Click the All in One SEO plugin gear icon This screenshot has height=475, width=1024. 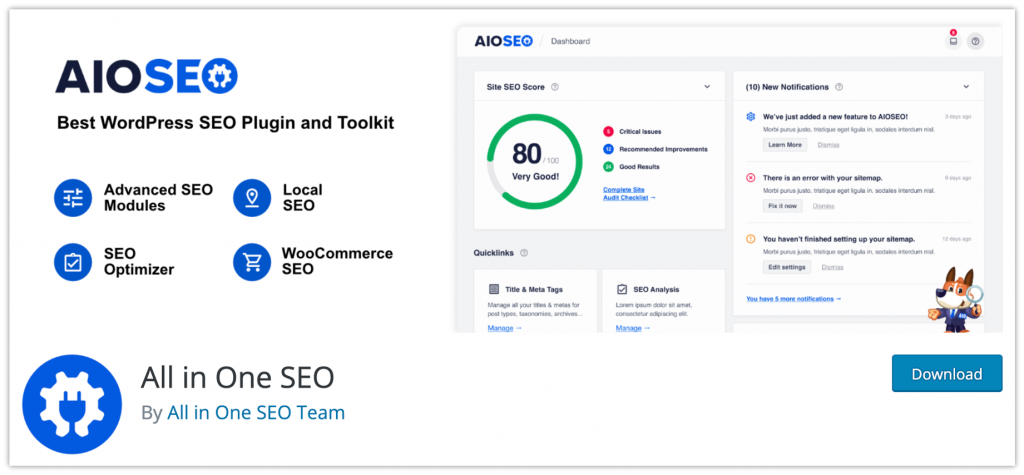72,404
